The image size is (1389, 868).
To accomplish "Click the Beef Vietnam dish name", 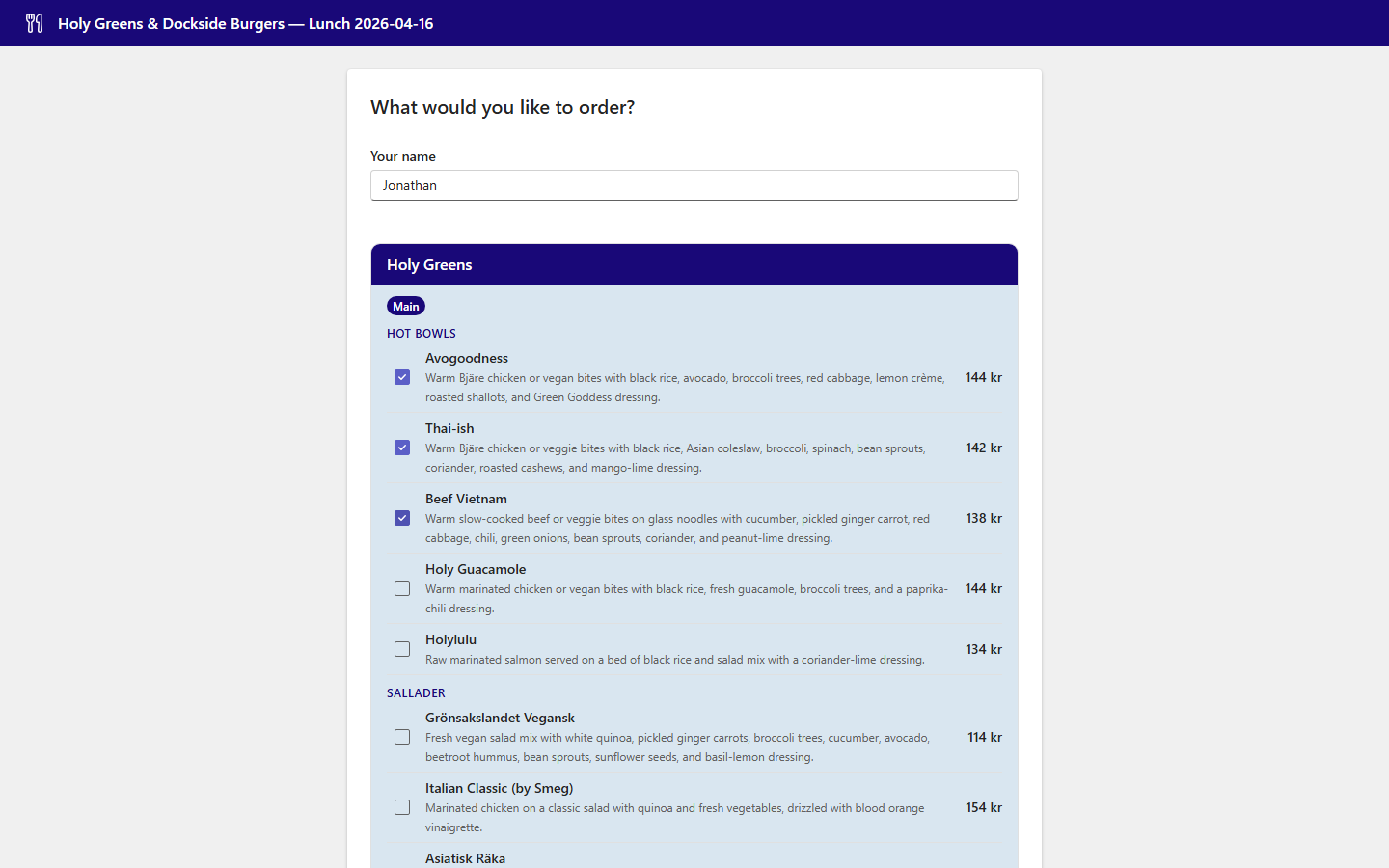I will 466,499.
